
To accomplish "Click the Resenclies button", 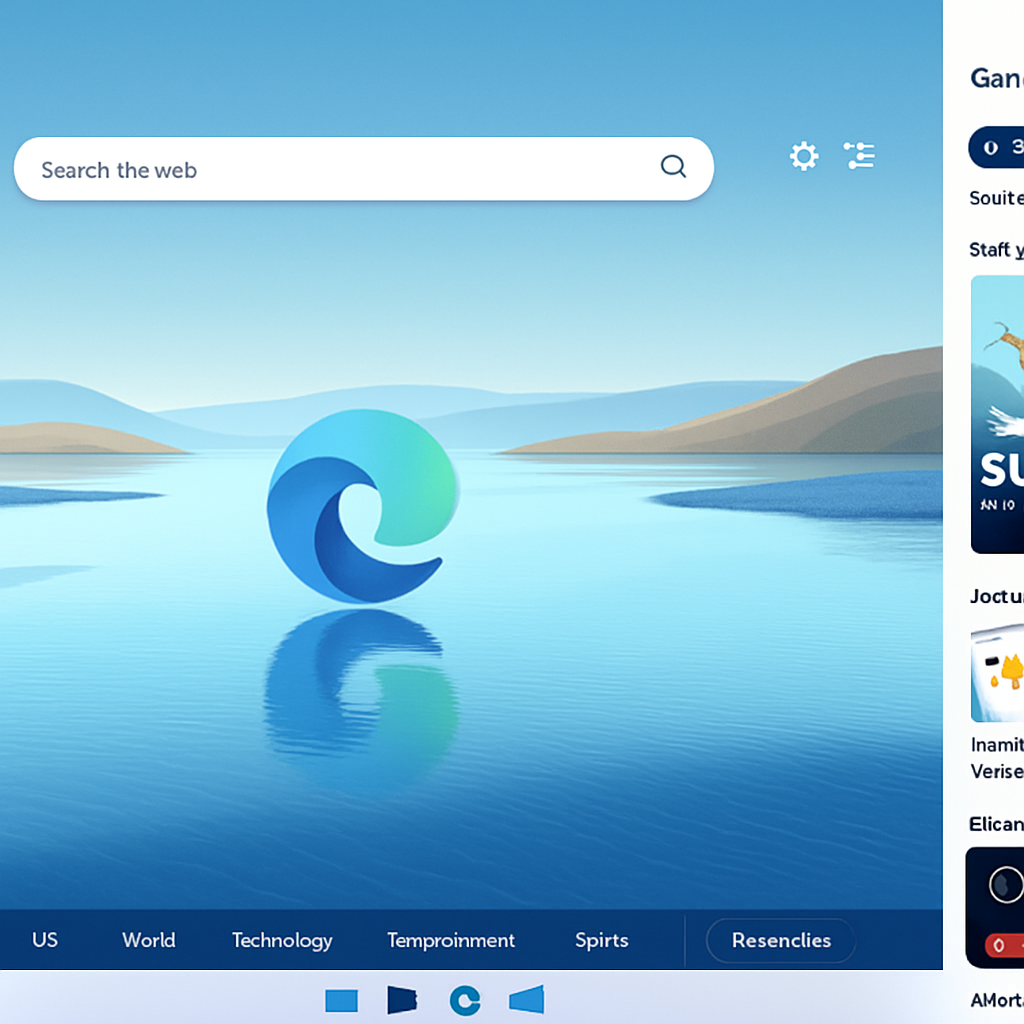I will [781, 940].
